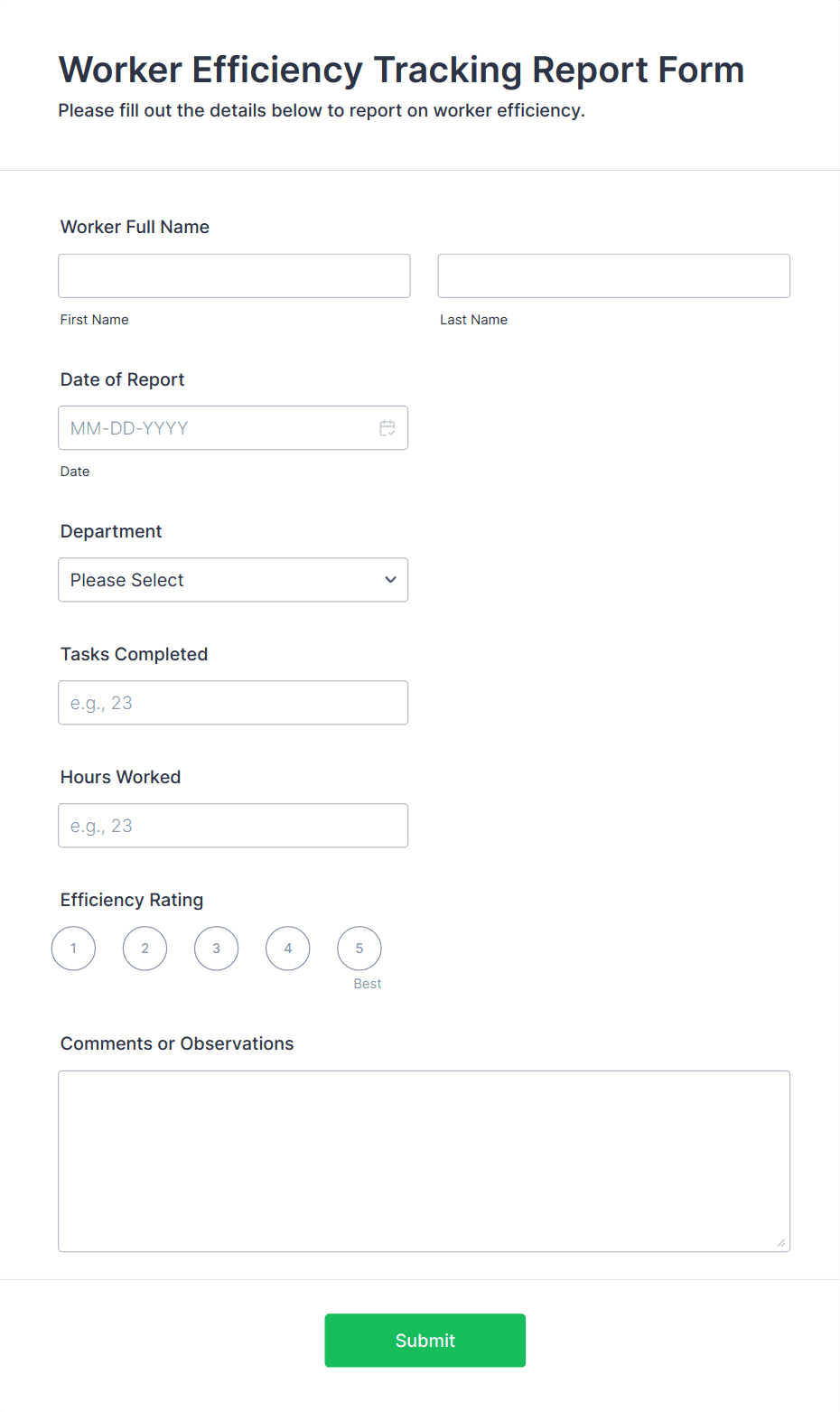Focus the Hours Worked input field
The height and width of the screenshot is (1412, 840).
(233, 825)
